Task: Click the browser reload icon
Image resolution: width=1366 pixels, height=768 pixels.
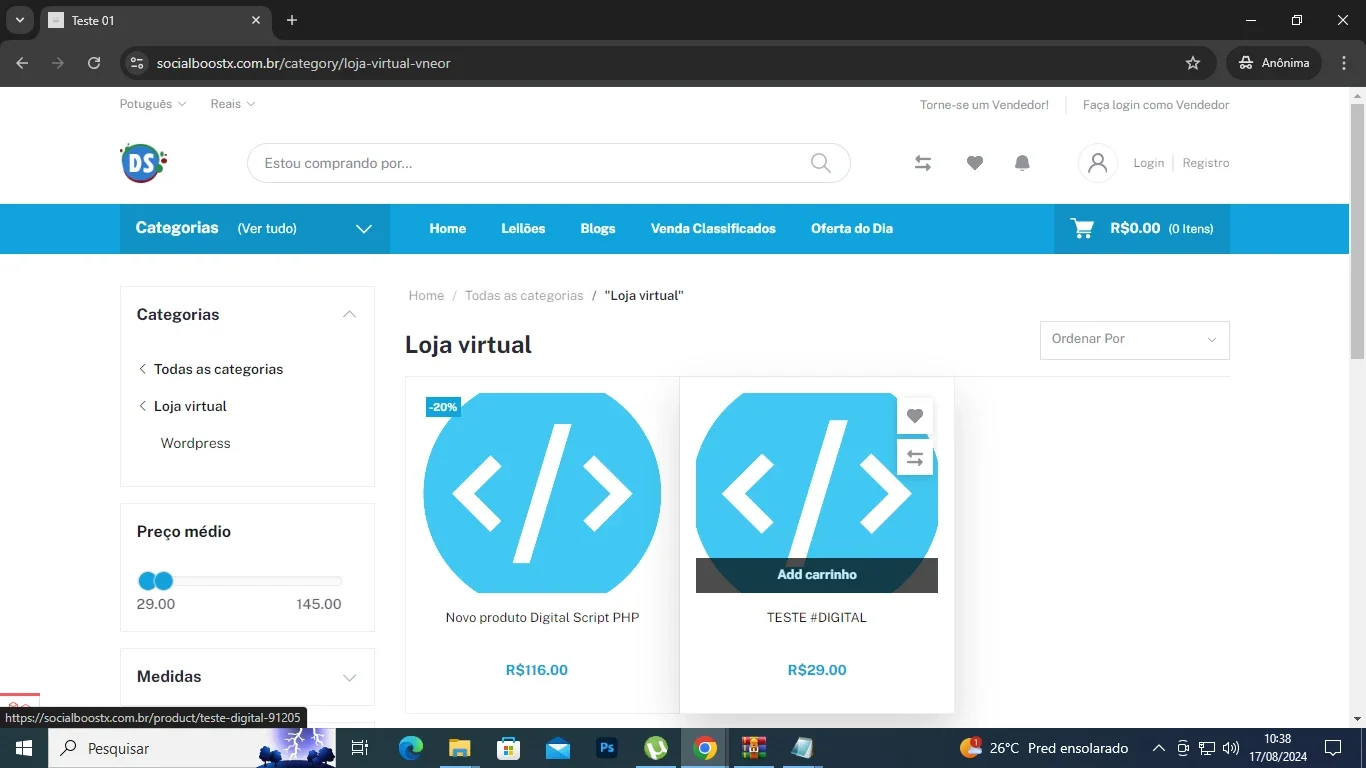Action: pos(94,63)
